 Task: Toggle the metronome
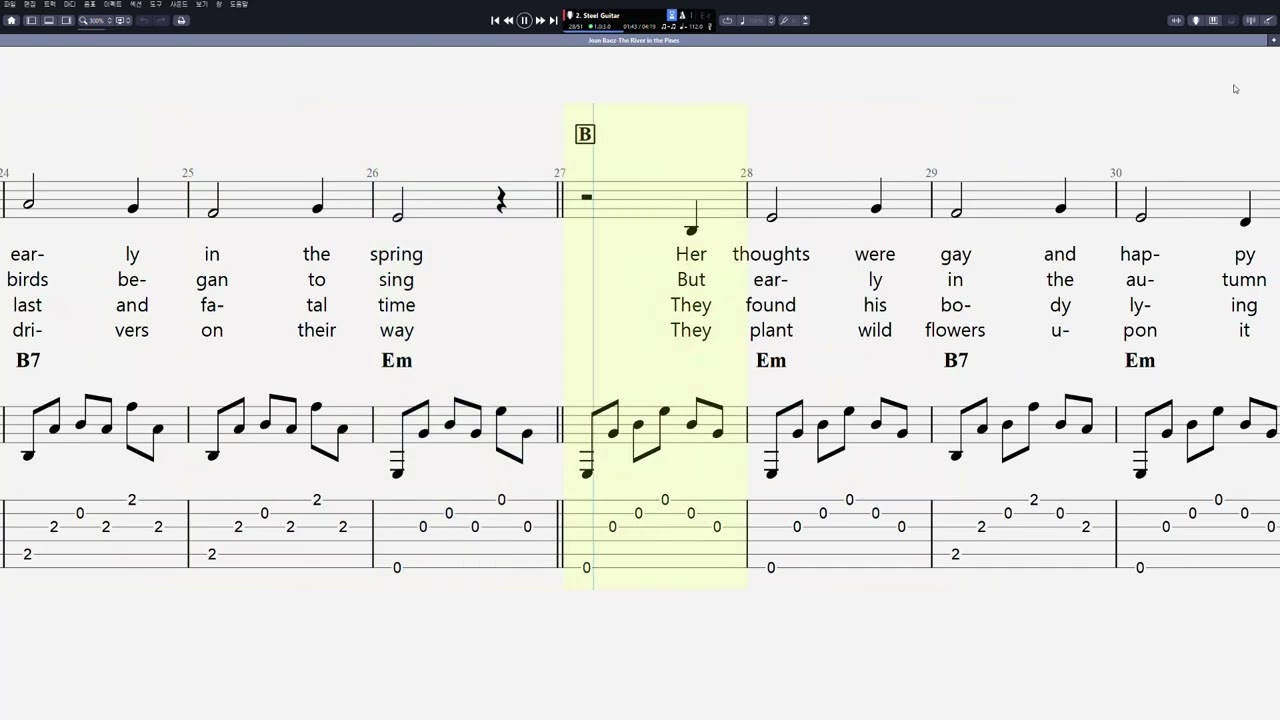point(682,15)
